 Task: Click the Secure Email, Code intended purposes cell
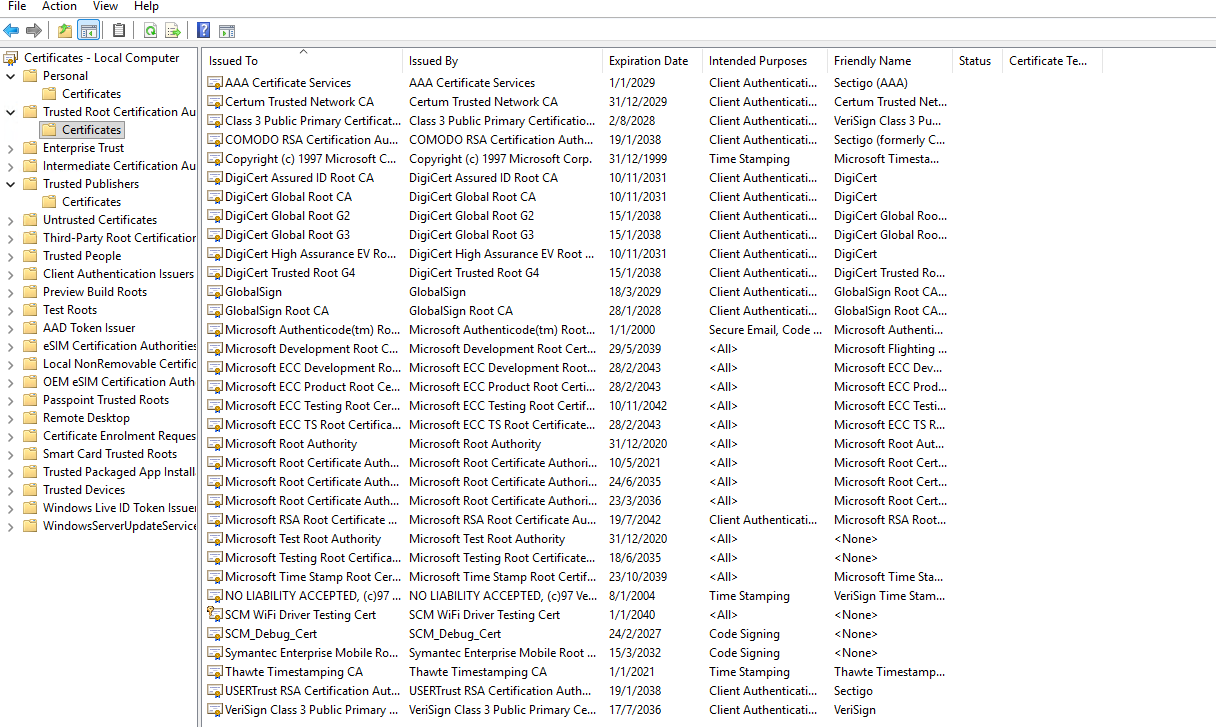coord(766,330)
